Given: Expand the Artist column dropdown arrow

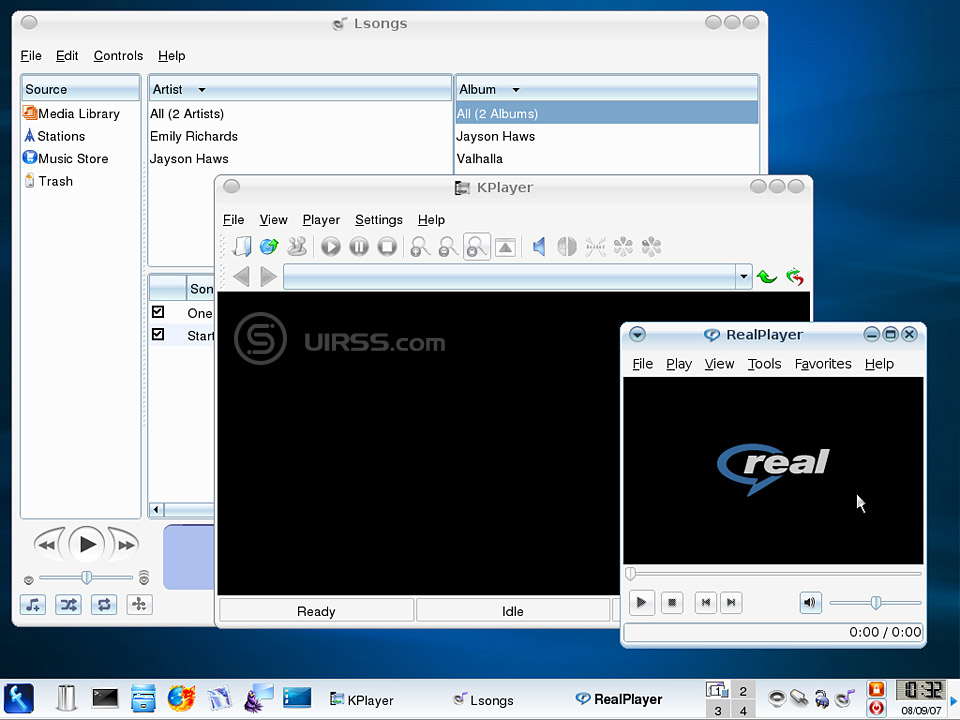Looking at the screenshot, I should (202, 90).
